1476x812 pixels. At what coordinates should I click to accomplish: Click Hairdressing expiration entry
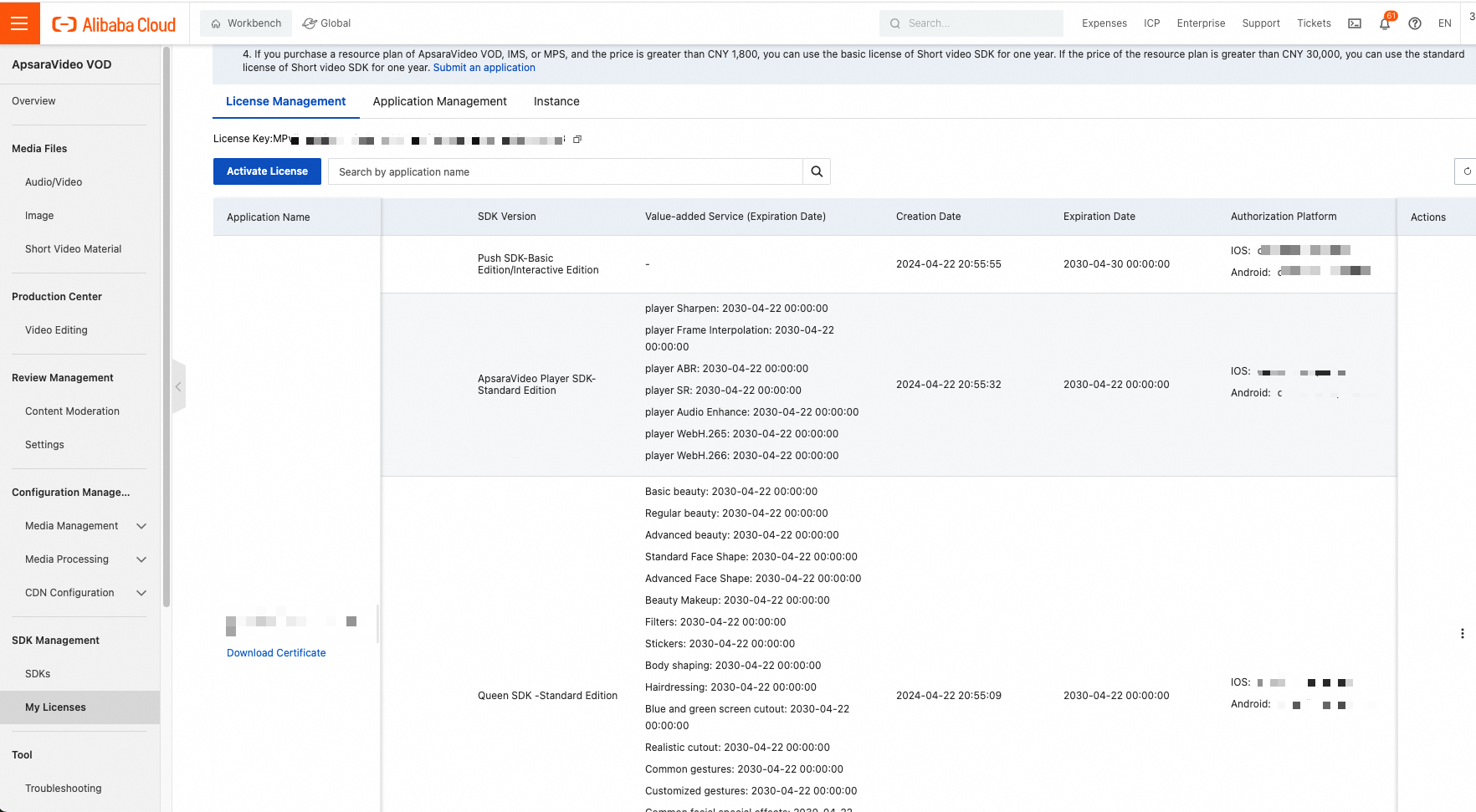[730, 687]
